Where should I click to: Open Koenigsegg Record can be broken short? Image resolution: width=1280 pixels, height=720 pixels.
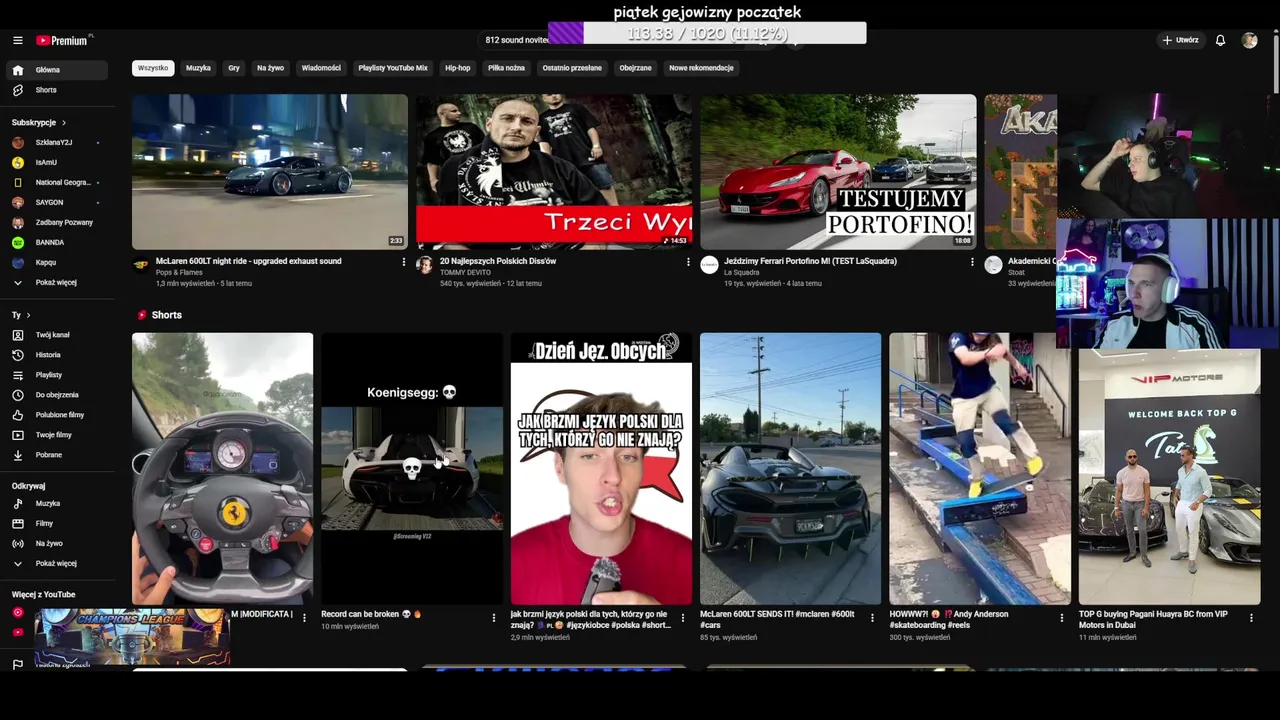[412, 469]
